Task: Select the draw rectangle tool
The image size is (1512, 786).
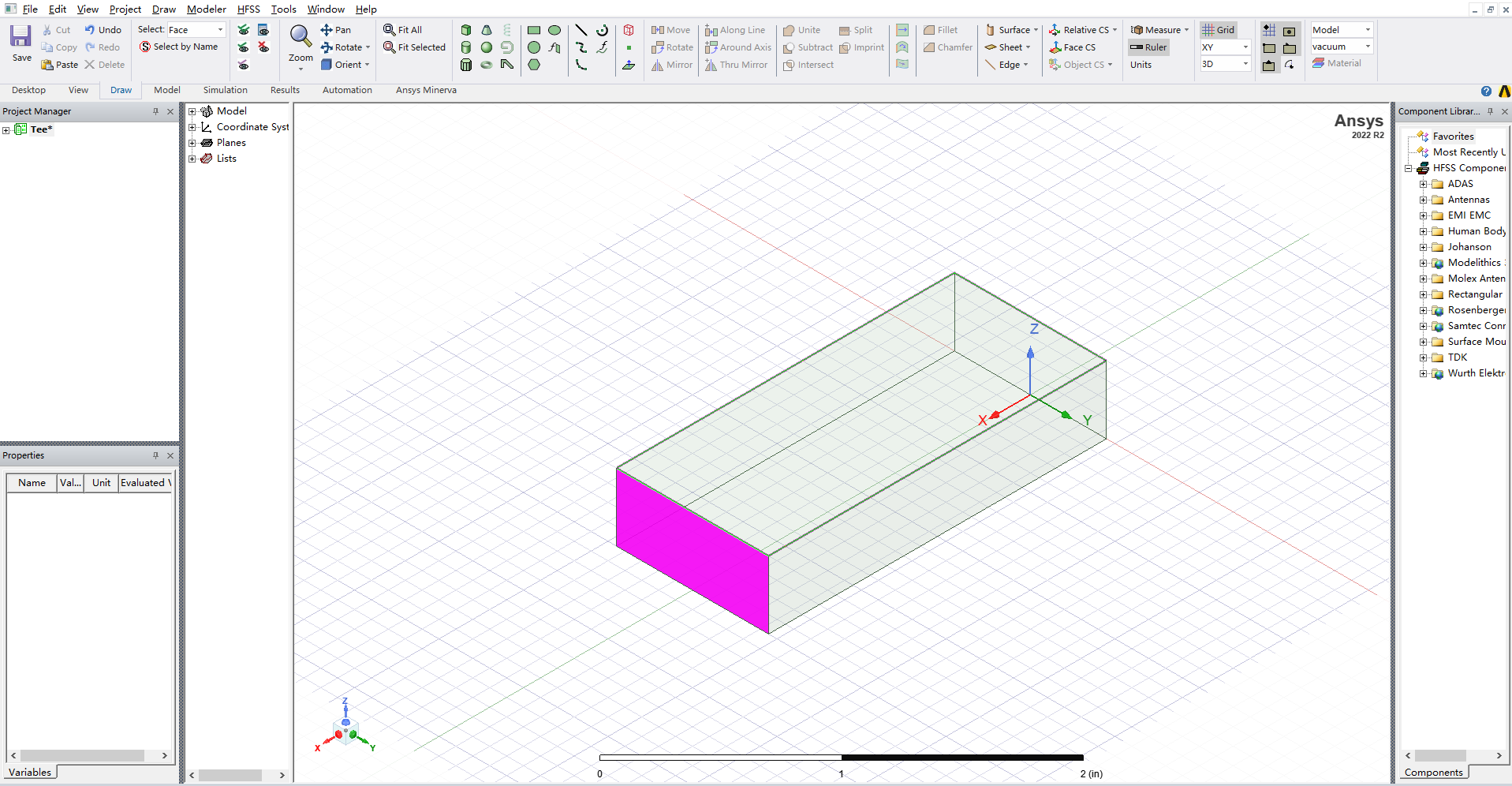Action: 534,30
